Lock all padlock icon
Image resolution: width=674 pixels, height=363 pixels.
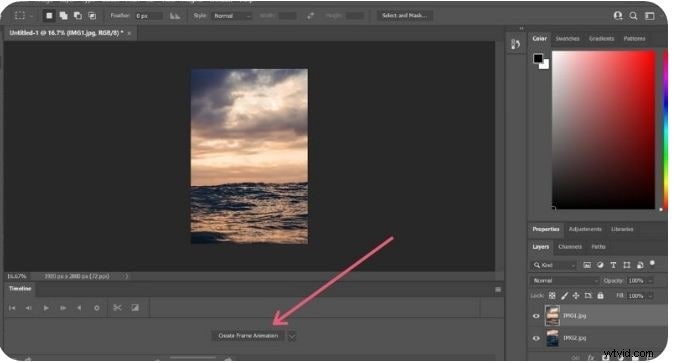(x=600, y=296)
